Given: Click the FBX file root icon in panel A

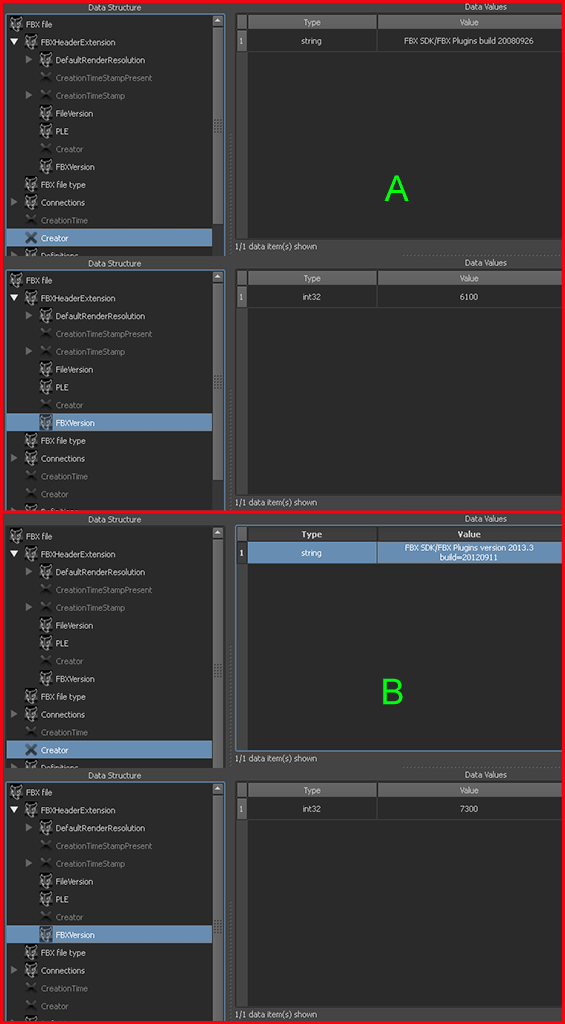Looking at the screenshot, I should 17,24.
